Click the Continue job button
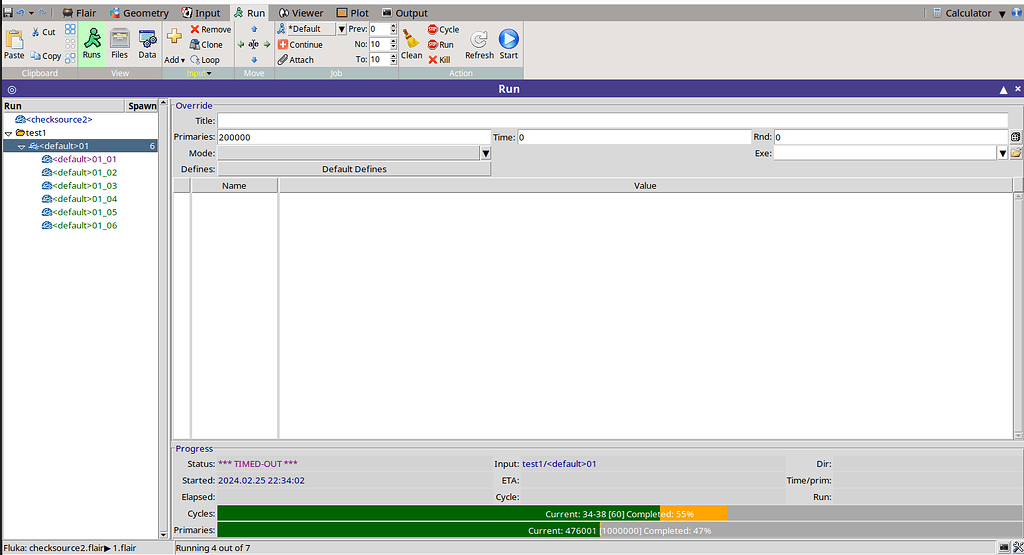Image resolution: width=1024 pixels, height=555 pixels. tap(300, 44)
